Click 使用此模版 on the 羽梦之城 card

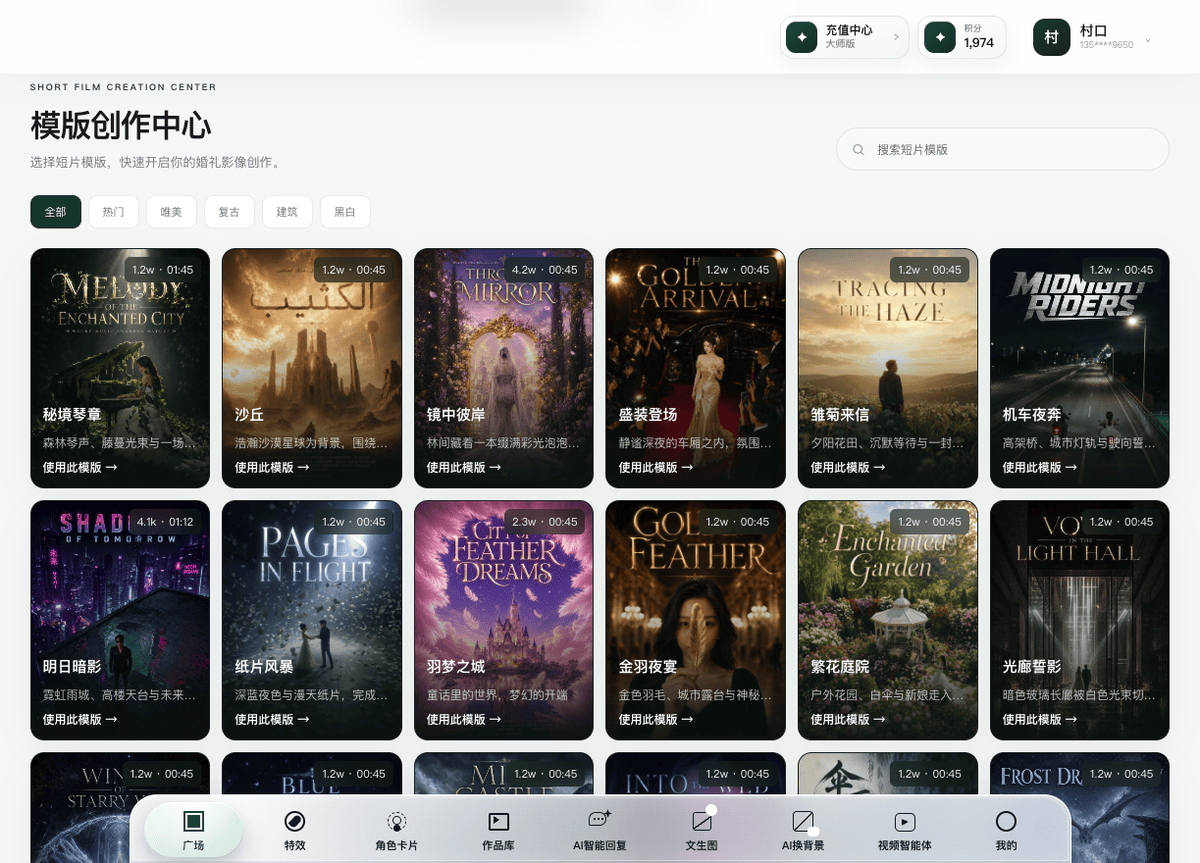coord(464,719)
